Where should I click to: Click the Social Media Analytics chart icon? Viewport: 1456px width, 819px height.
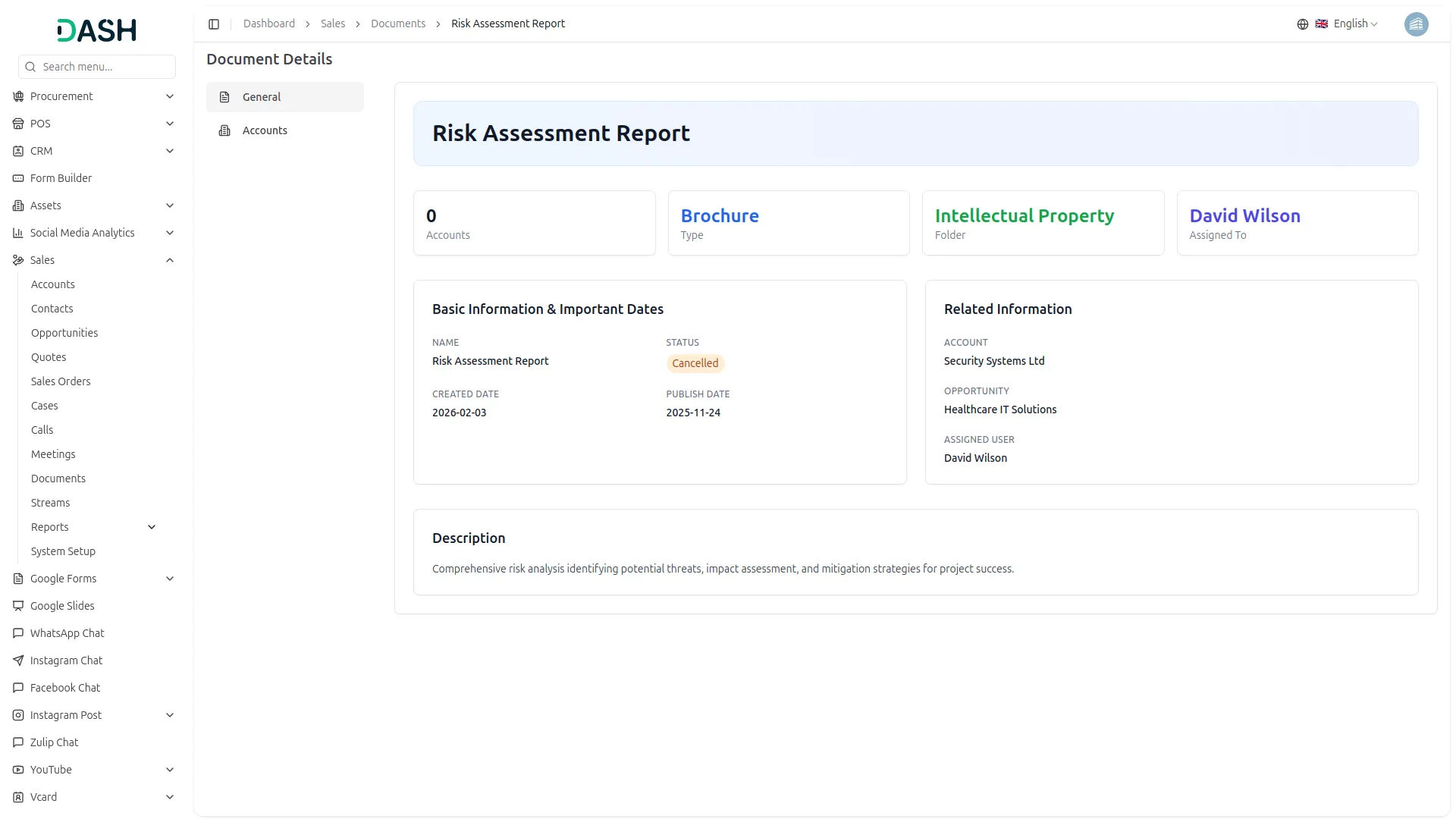[x=18, y=233]
